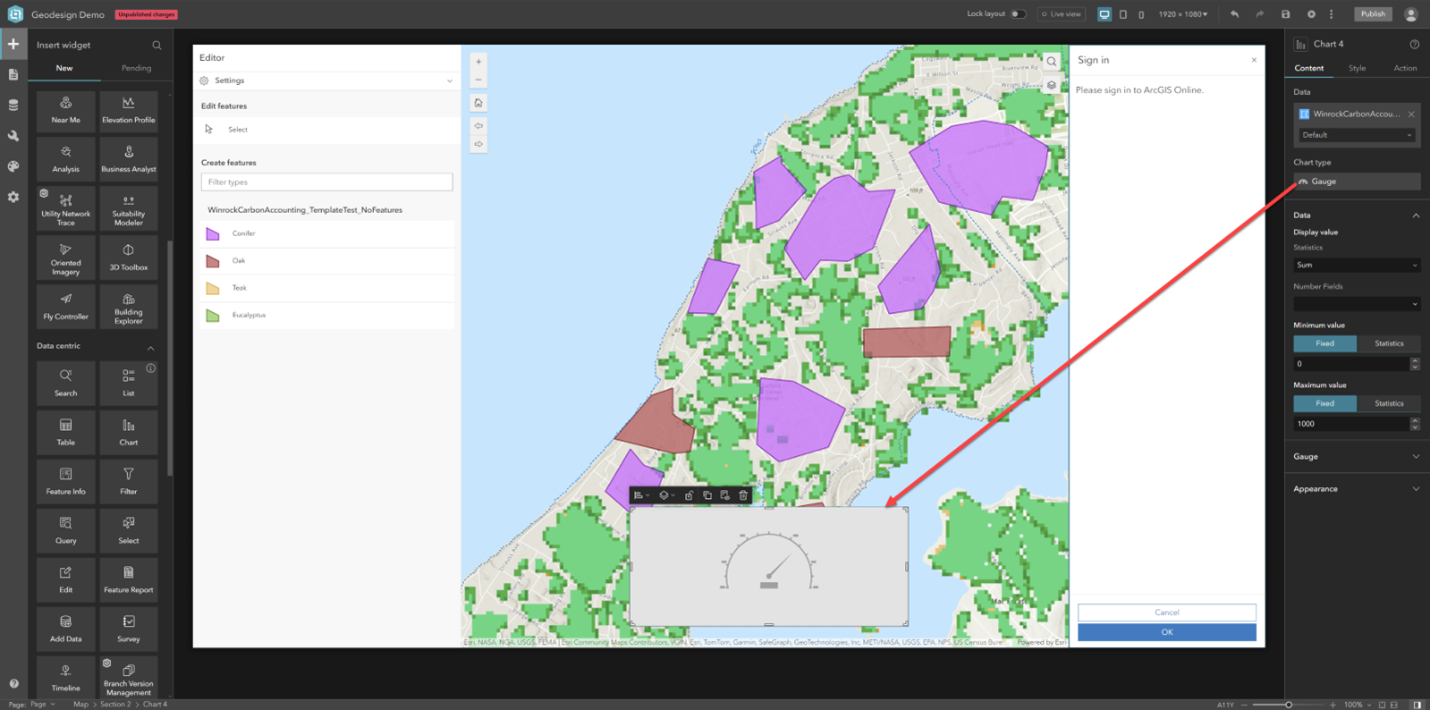Select the Building Explorer widget
1430x710 pixels.
tap(129, 306)
